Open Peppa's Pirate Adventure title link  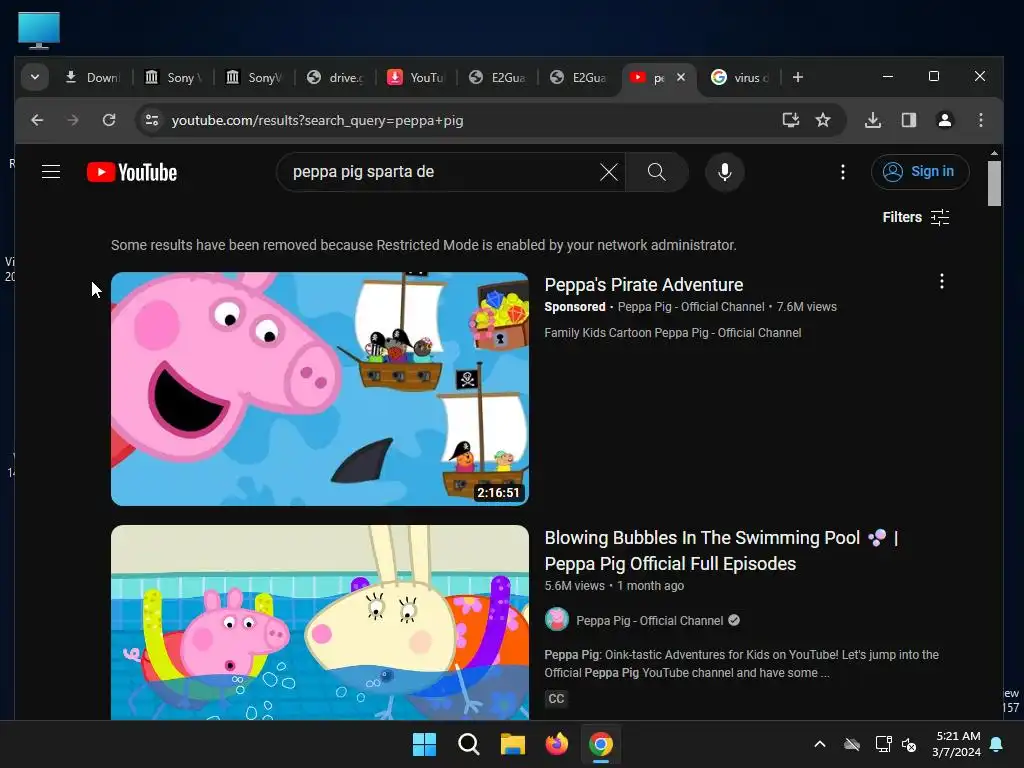643,285
